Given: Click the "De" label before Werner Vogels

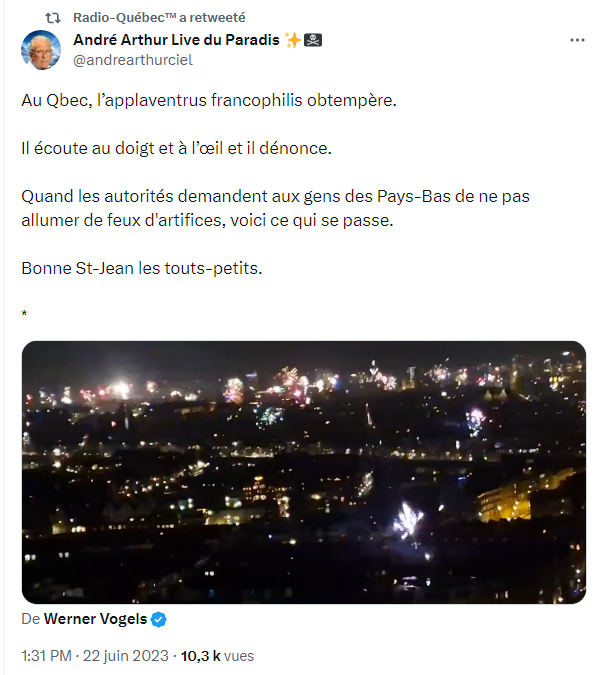Looking at the screenshot, I should (x=30, y=619).
